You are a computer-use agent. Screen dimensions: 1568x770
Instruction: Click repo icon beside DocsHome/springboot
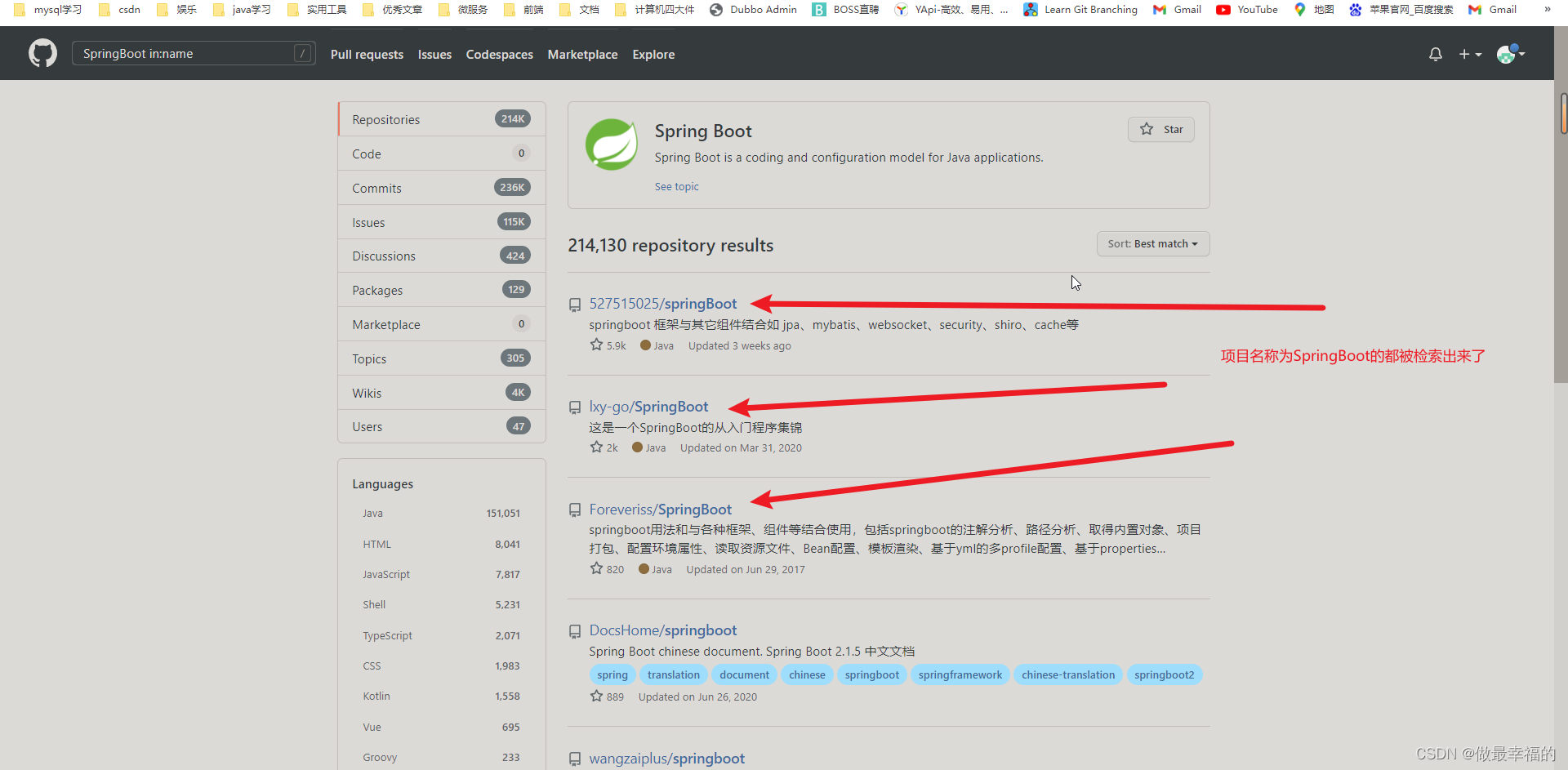pyautogui.click(x=575, y=631)
